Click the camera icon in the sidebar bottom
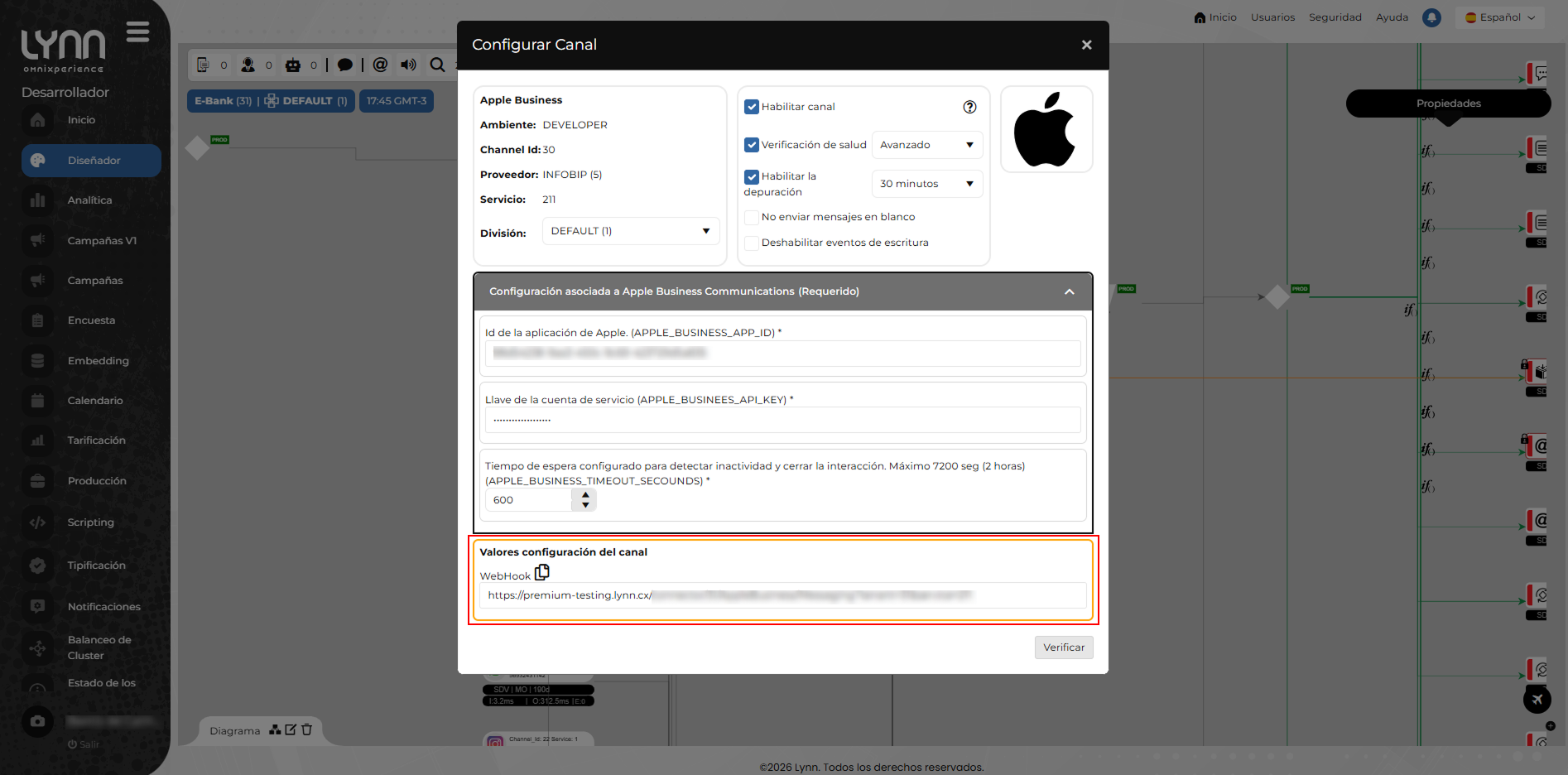 click(37, 721)
